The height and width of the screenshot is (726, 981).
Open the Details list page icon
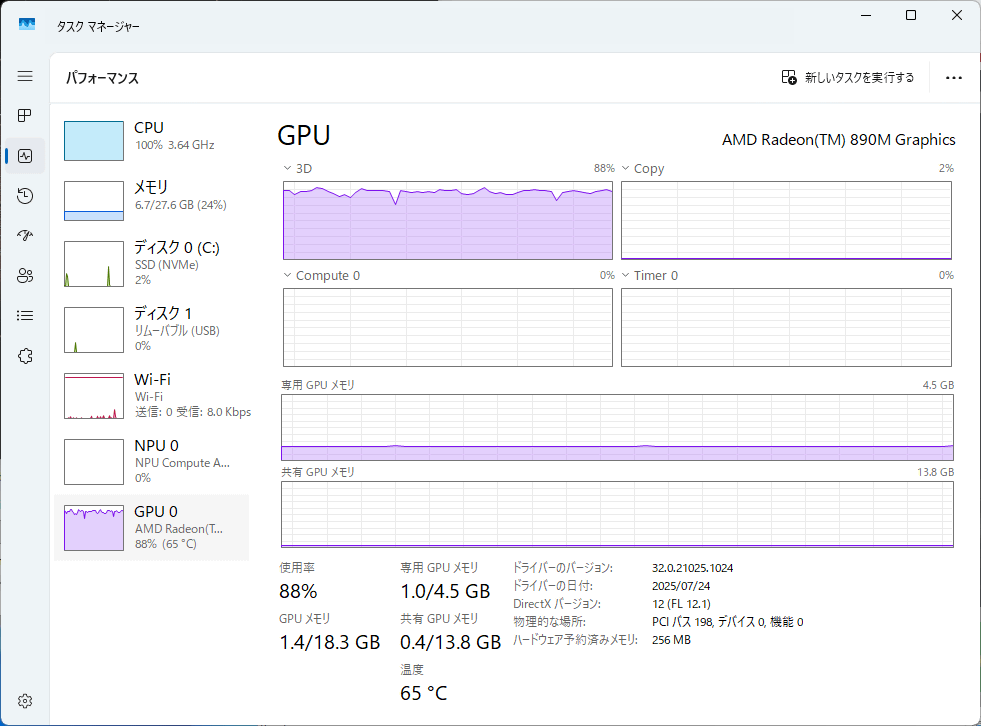[x=25, y=315]
